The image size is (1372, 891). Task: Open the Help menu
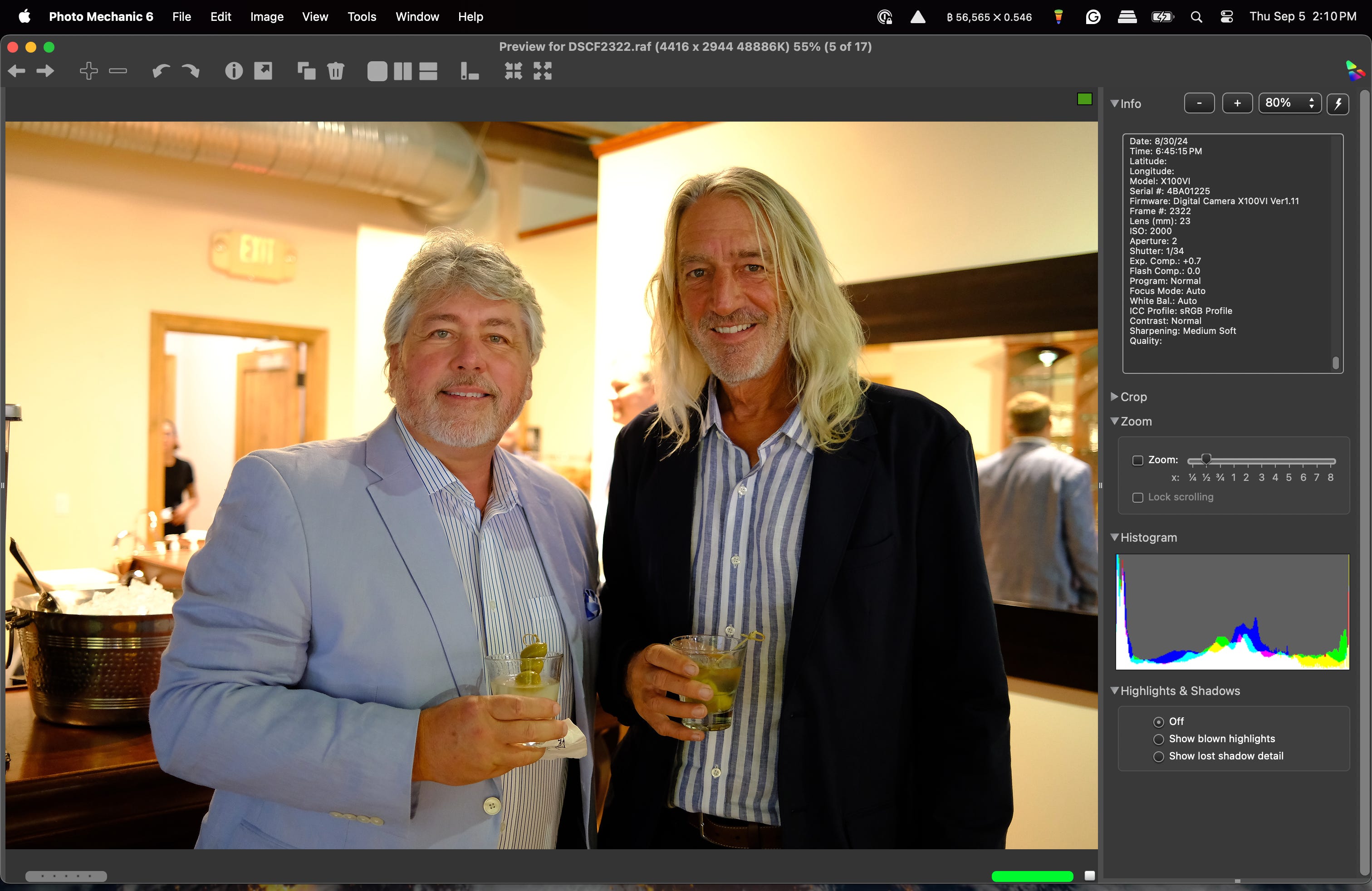pyautogui.click(x=470, y=17)
